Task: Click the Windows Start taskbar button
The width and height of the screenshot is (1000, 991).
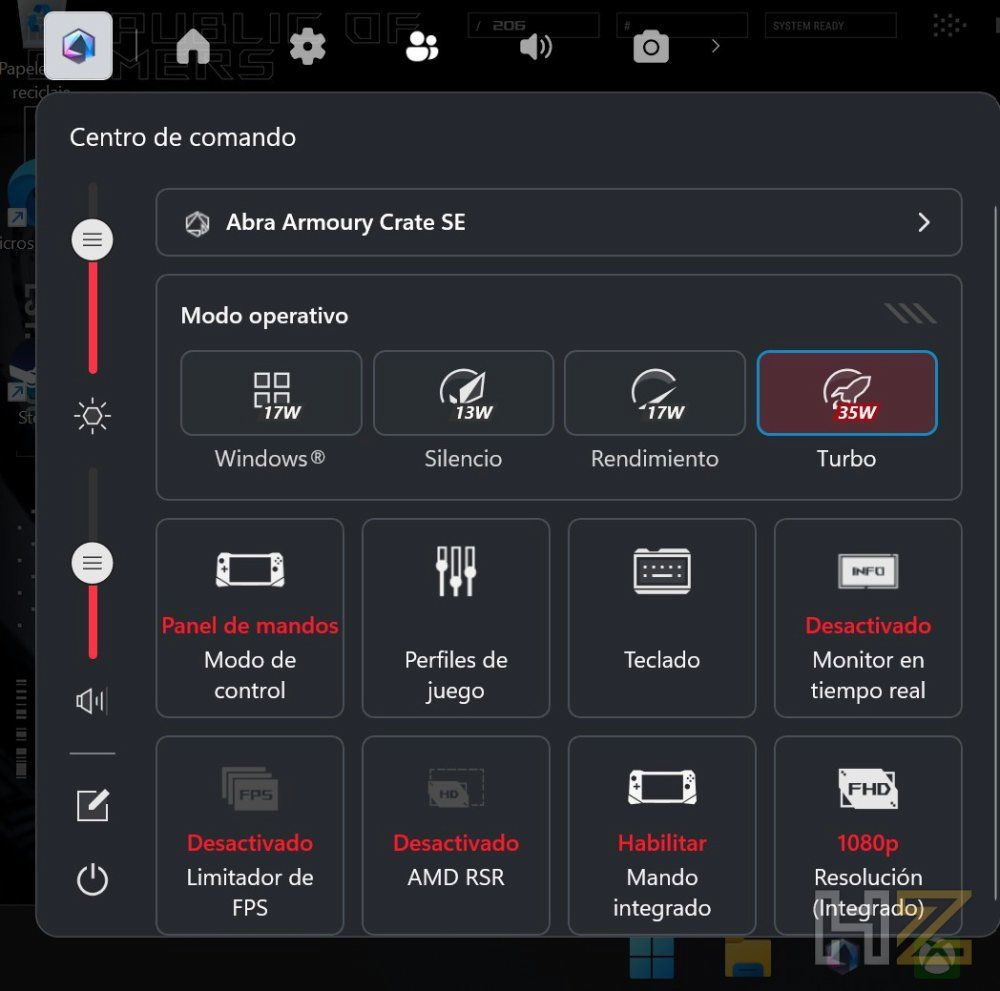Action: click(651, 958)
